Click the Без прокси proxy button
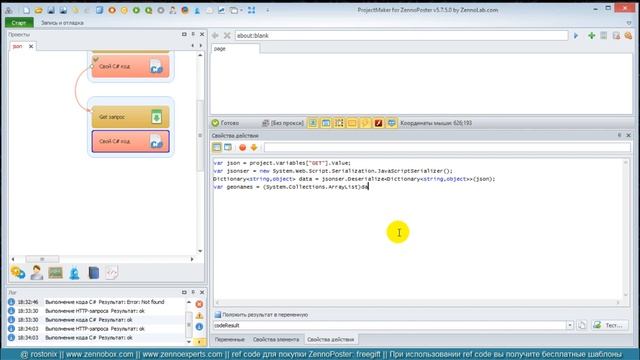The height and width of the screenshot is (360, 640). (x=283, y=123)
